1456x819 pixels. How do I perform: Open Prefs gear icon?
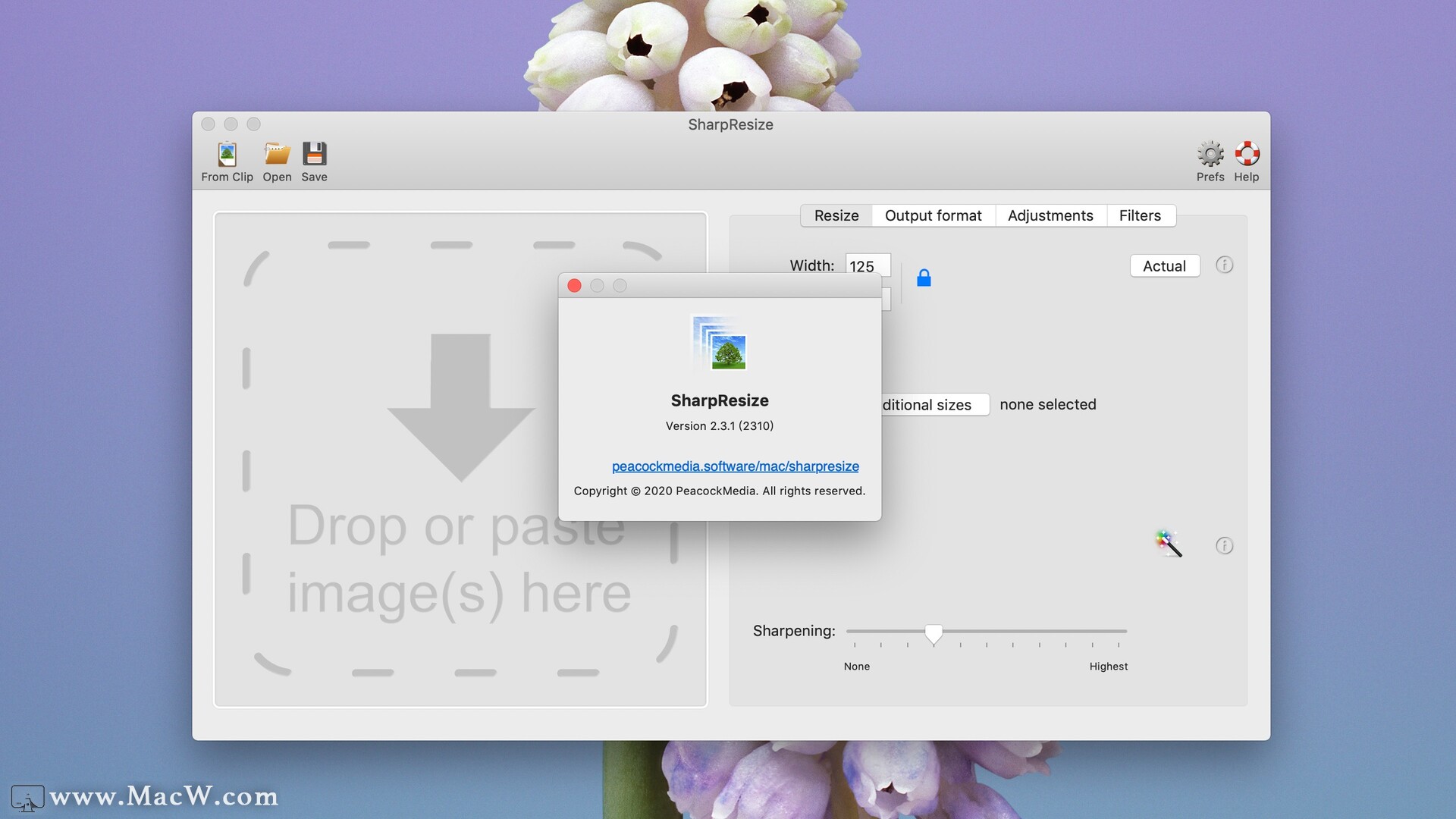(1210, 155)
